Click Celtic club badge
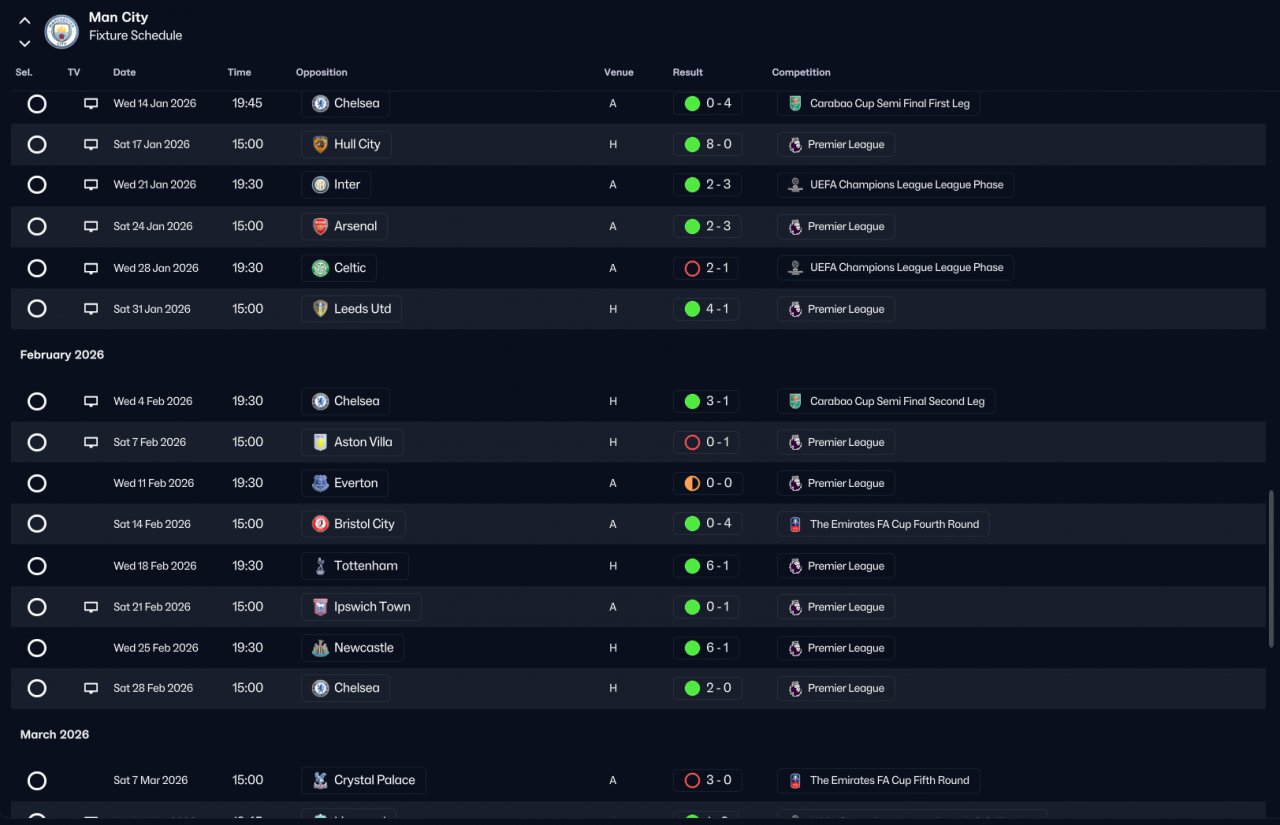 (320, 268)
